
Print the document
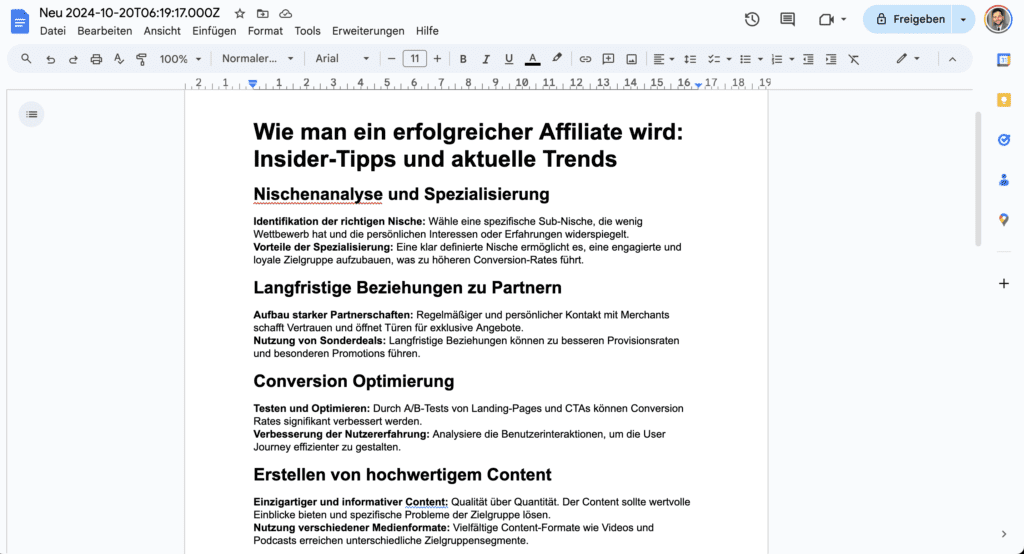[x=96, y=59]
